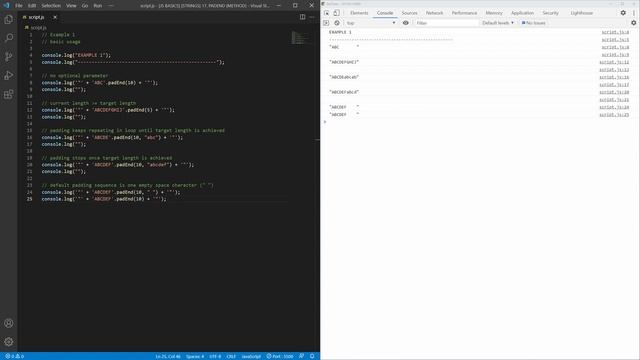
Task: Click the UTF-8 encoding status
Action: pyautogui.click(x=215, y=356)
